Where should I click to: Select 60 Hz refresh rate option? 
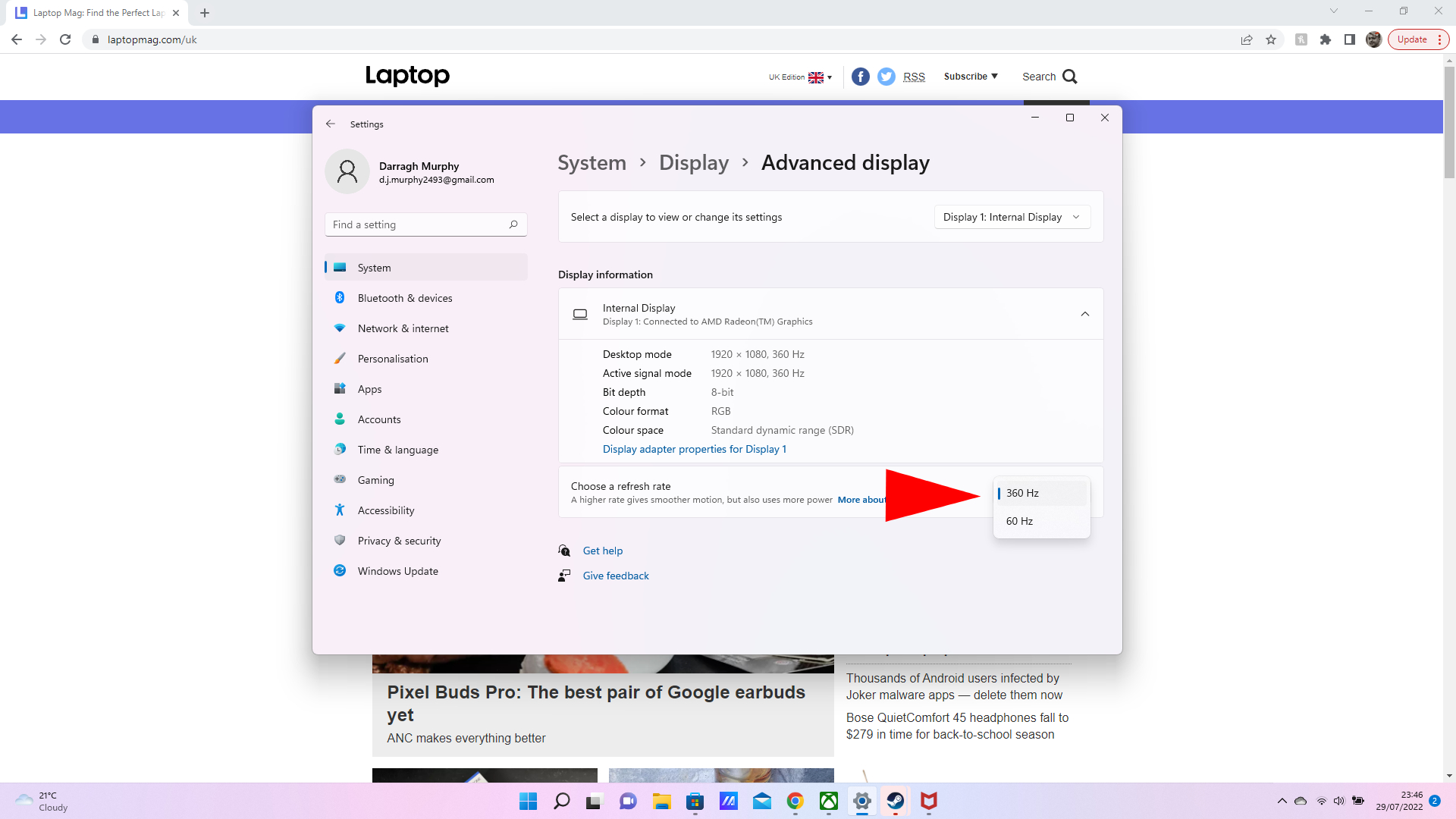pyautogui.click(x=1040, y=520)
